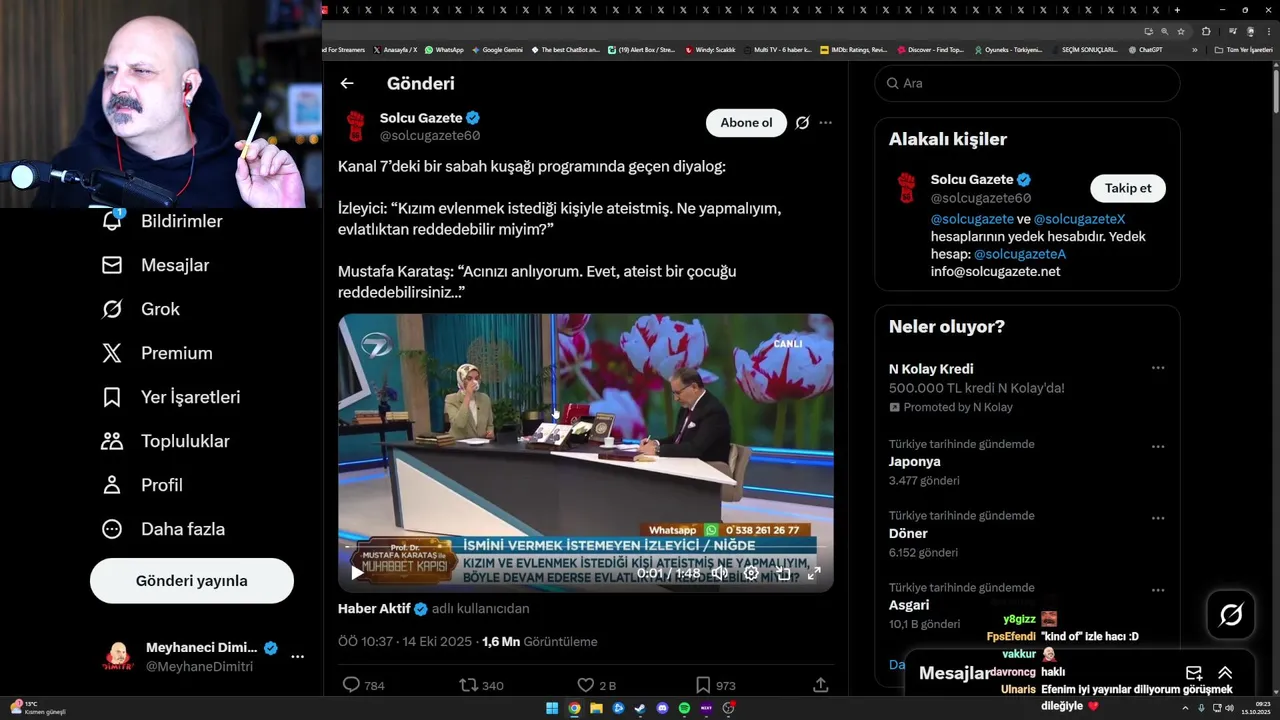Click the floating Grok button
The image size is (1280, 720).
point(1231,615)
